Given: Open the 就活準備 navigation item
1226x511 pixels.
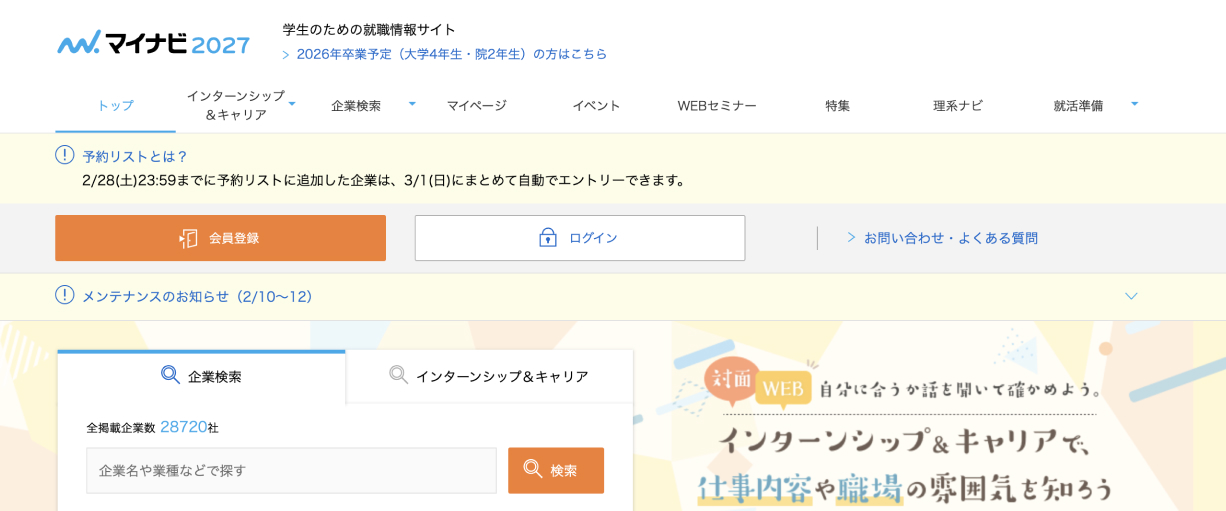Looking at the screenshot, I should (x=1078, y=106).
